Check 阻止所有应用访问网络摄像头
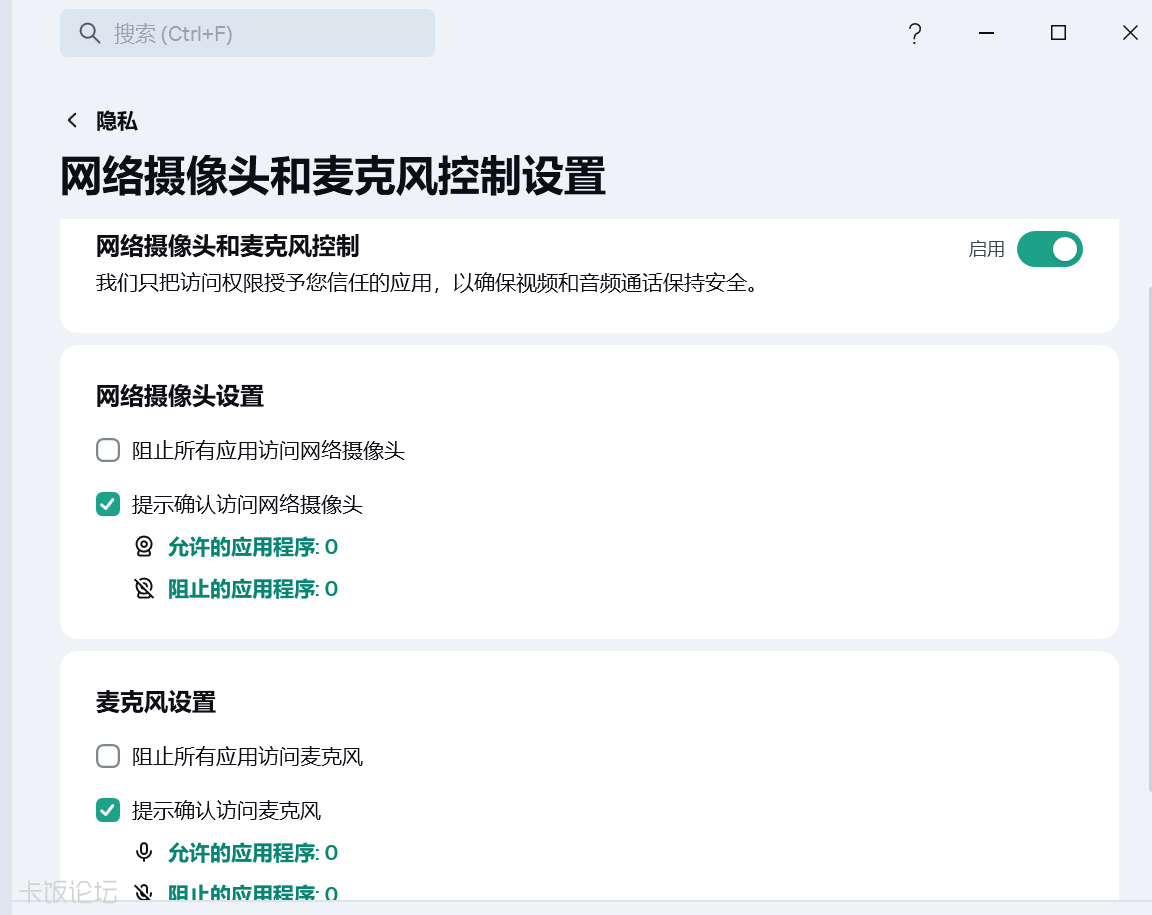Viewport: 1152px width, 915px height. tap(108, 450)
